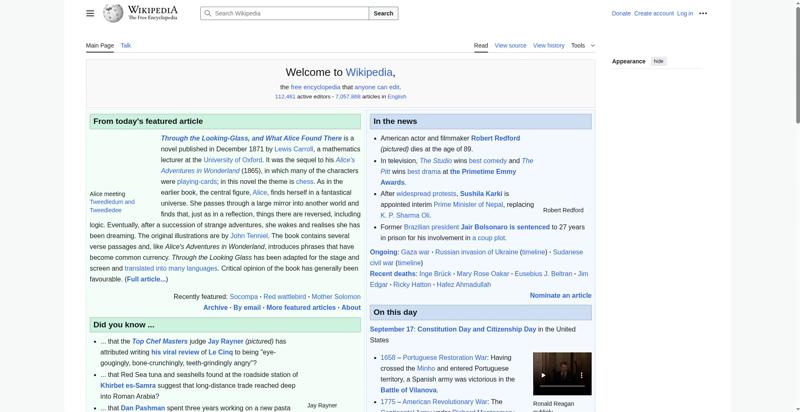Open the featured article Archive link
800x412 pixels.
(215, 307)
